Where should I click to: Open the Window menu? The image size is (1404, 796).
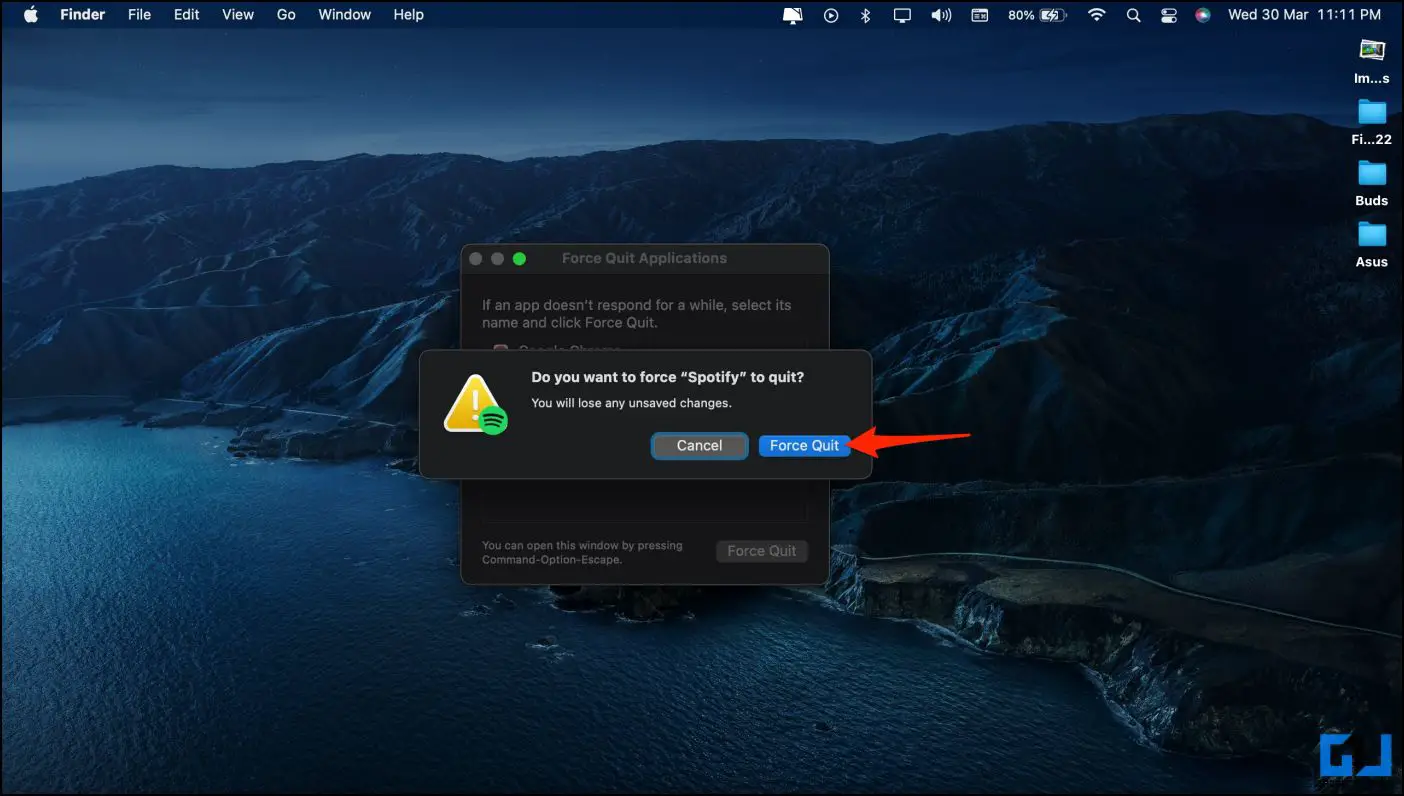point(345,15)
